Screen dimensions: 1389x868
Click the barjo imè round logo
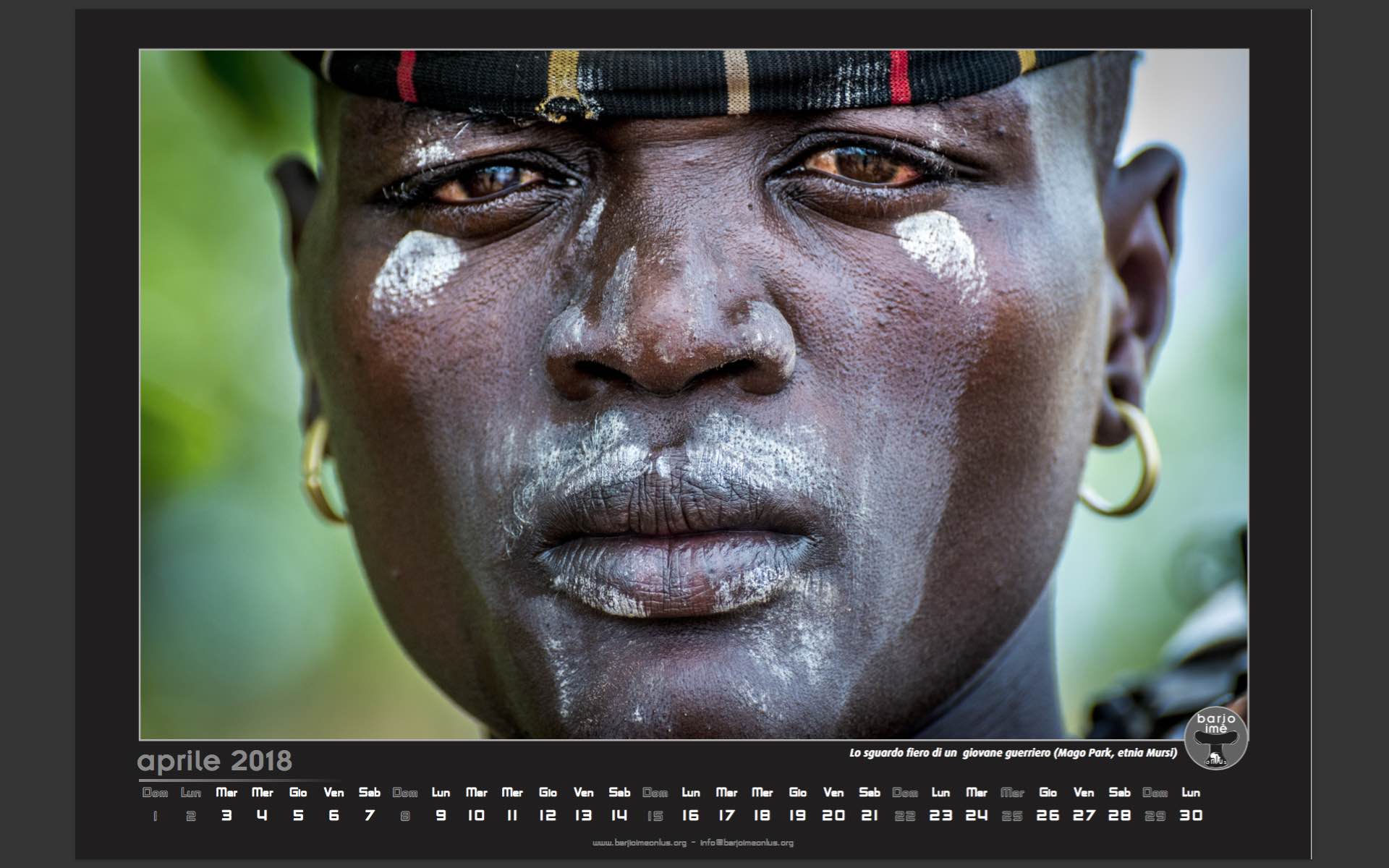[1215, 738]
